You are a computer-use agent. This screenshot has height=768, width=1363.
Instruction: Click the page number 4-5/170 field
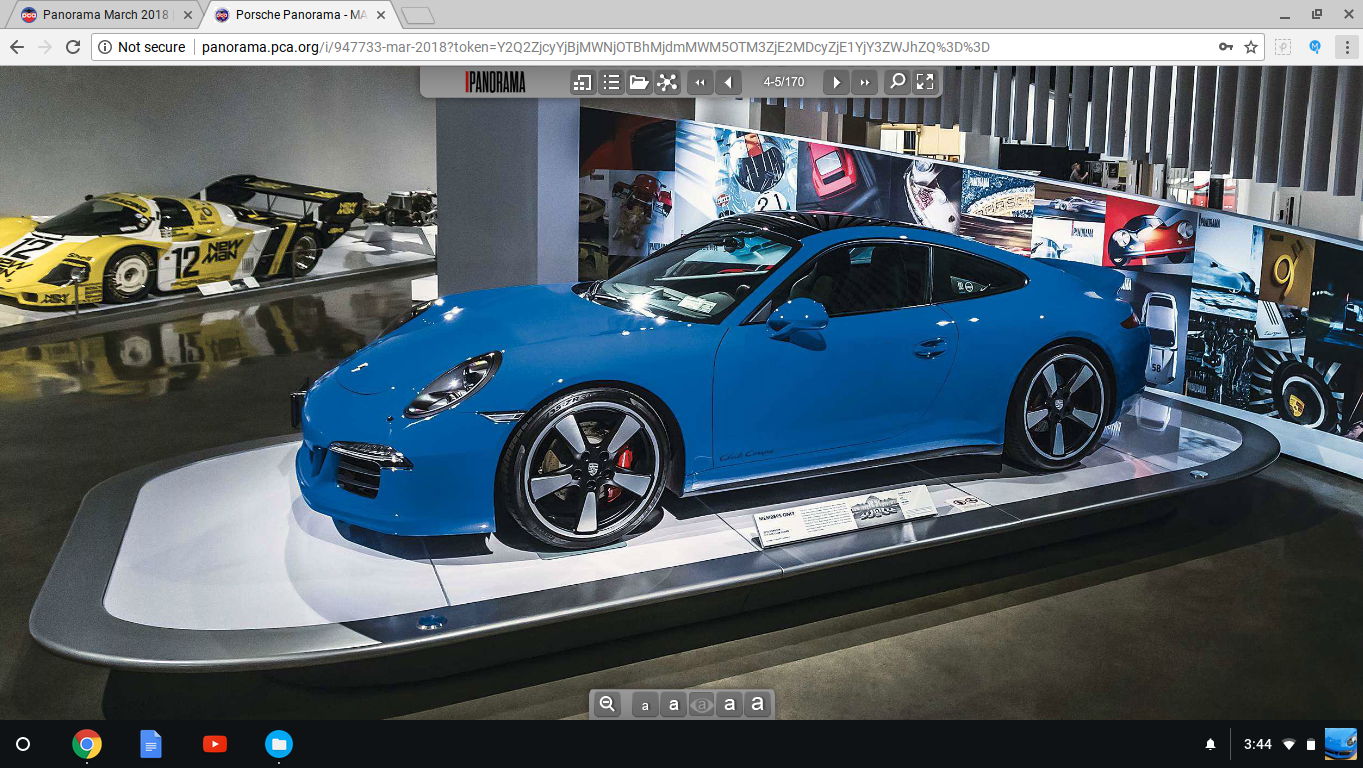tap(783, 82)
